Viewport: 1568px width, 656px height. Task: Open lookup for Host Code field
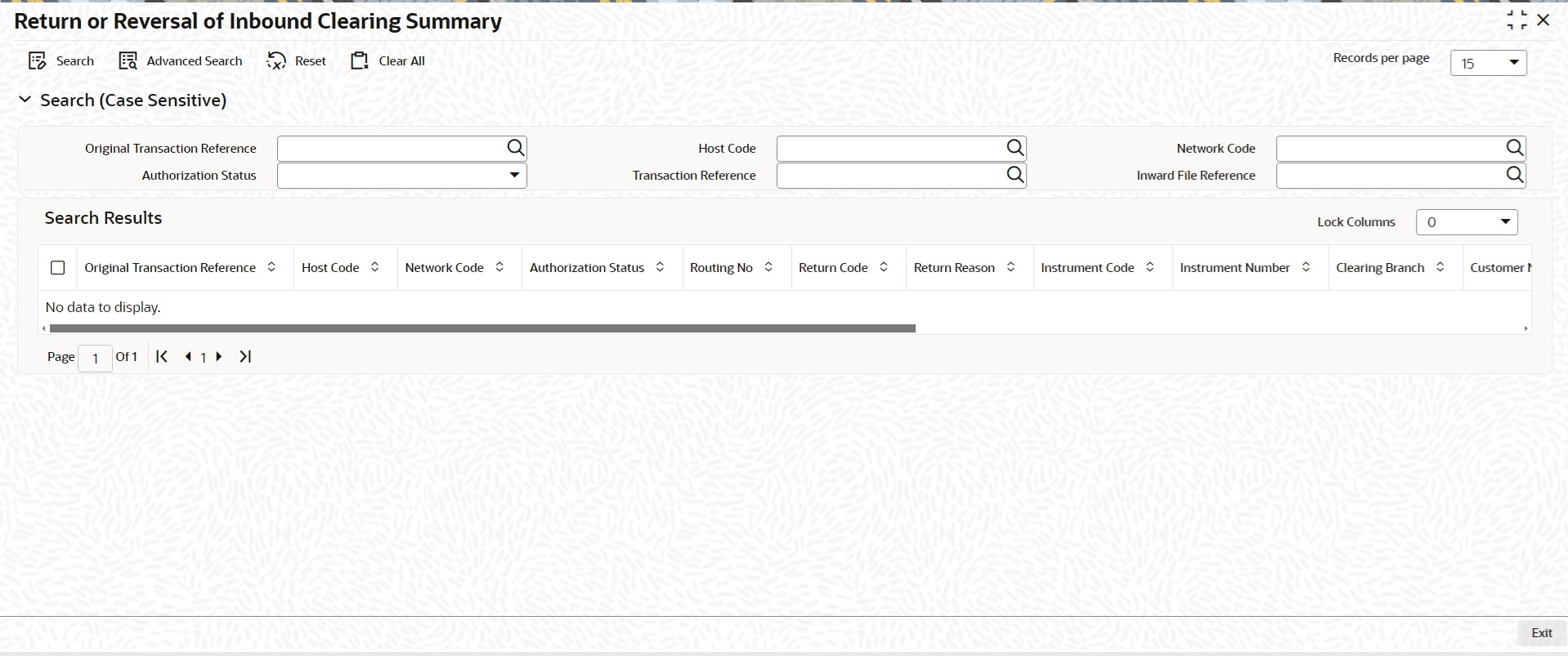[1015, 148]
